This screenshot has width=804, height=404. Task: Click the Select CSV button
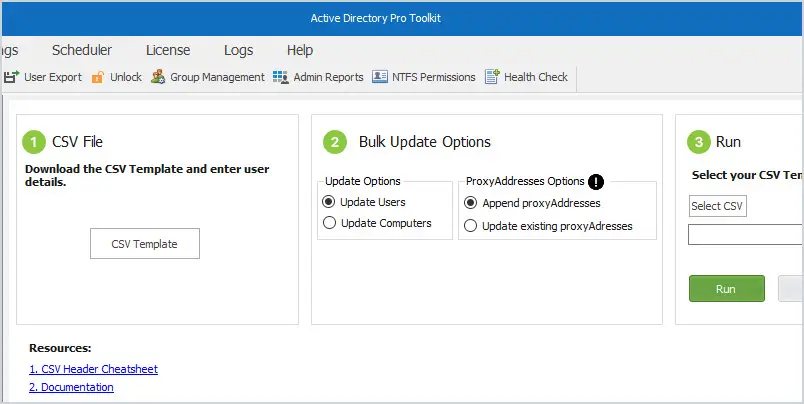click(717, 206)
